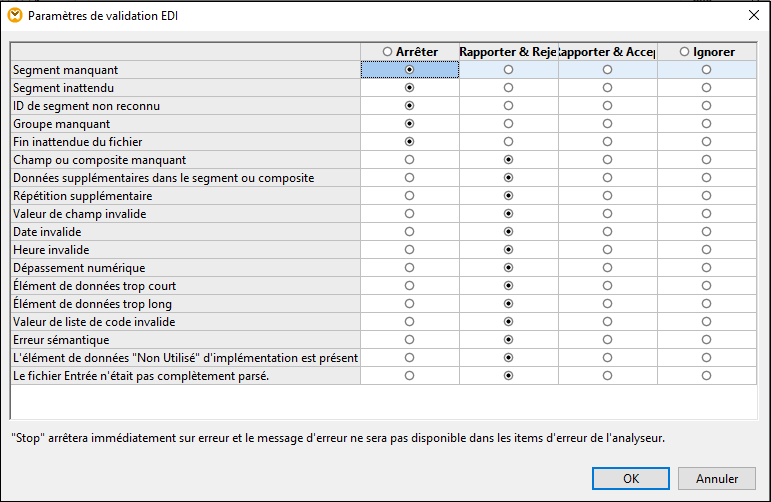Image resolution: width=771 pixels, height=502 pixels.
Task: Set Erreur sémantique to Ignorer
Action: pos(707,340)
